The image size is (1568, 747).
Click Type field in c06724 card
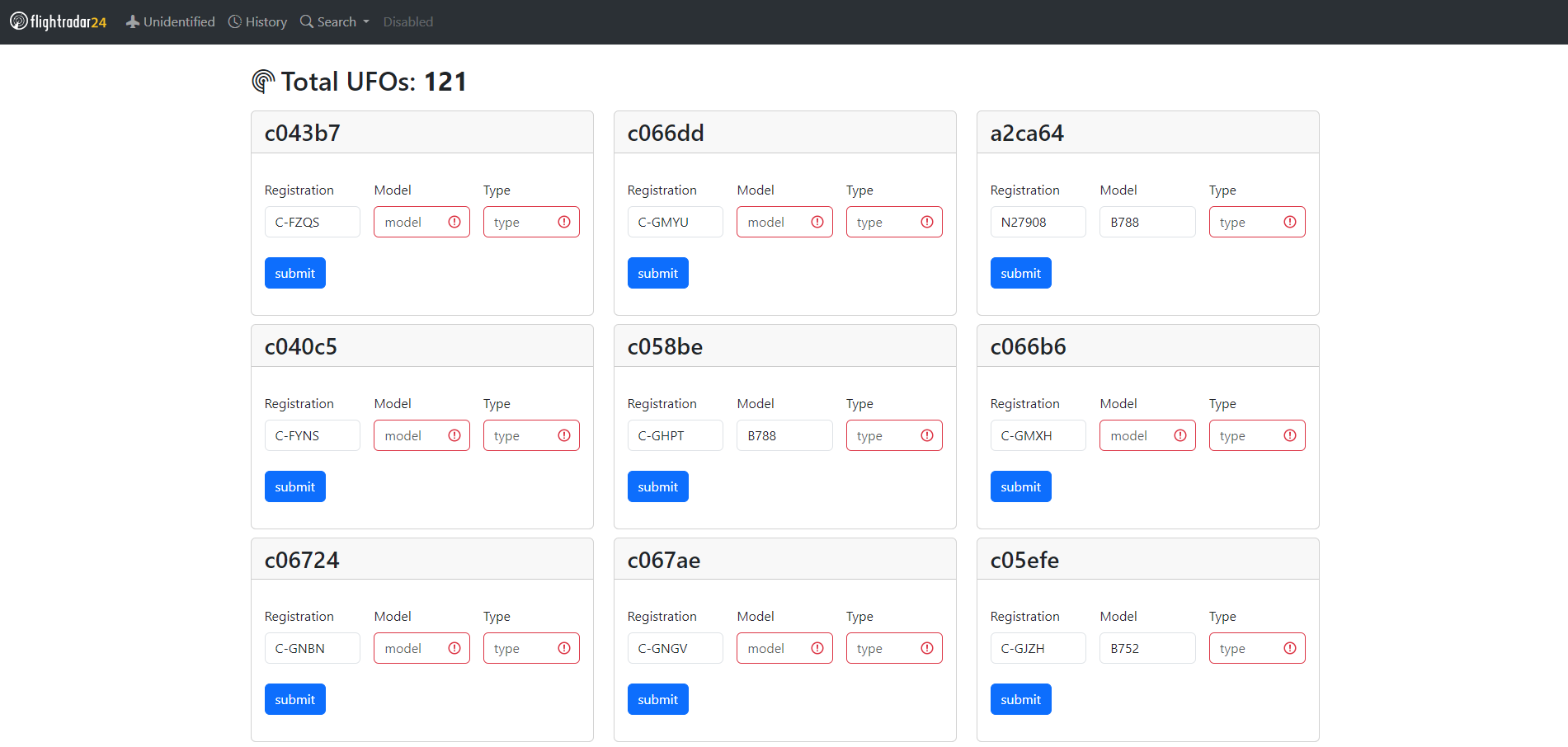pos(531,648)
